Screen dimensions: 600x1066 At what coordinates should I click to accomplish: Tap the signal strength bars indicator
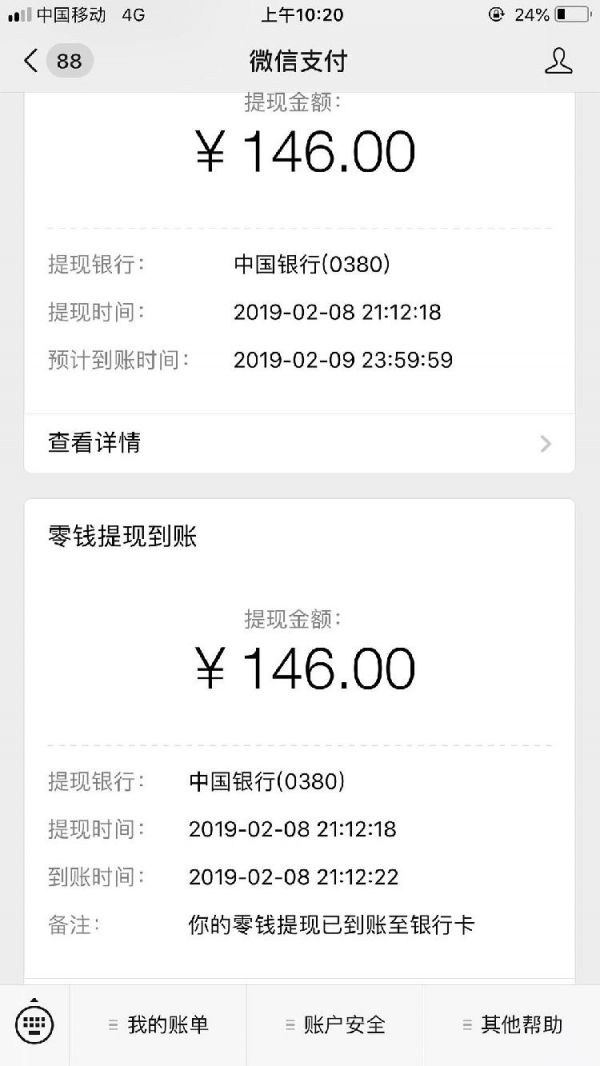click(17, 14)
